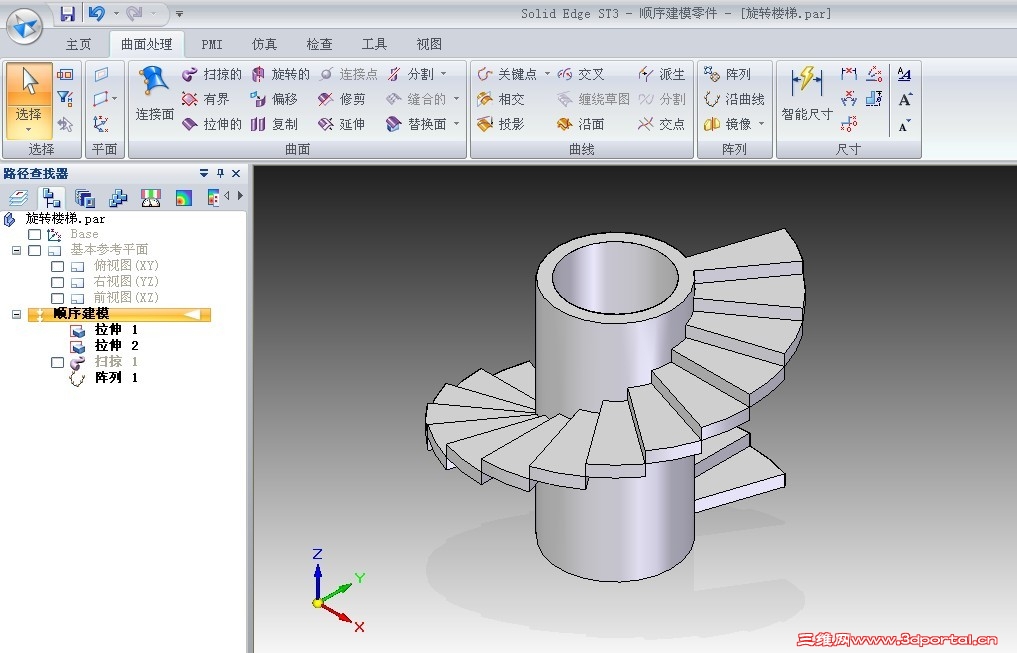Switch to the 工具 ribbon tab
The image size is (1017, 653).
[374, 44]
